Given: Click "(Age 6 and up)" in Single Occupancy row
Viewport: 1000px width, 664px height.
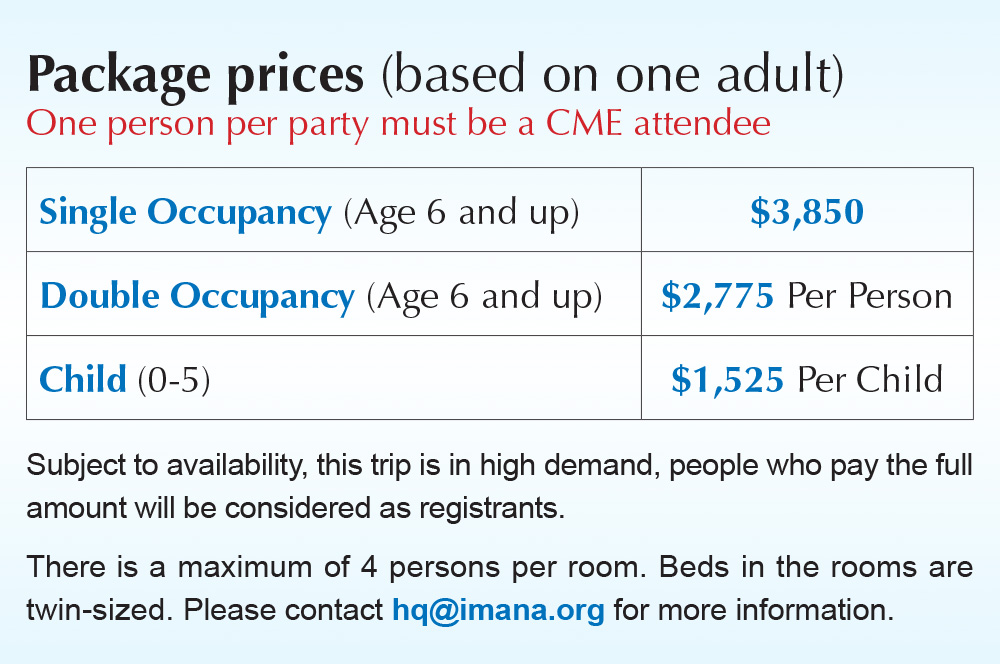Looking at the screenshot, I should pyautogui.click(x=462, y=214).
